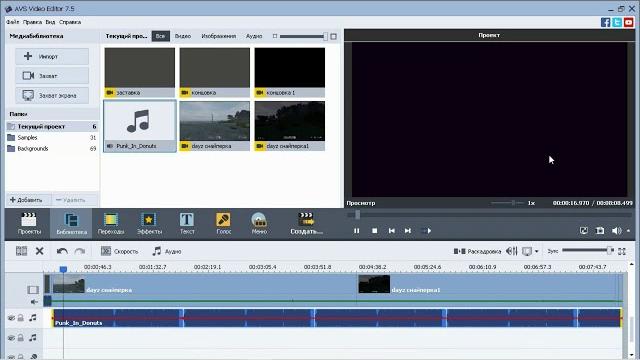Open the Меню disc menu section
The height and width of the screenshot is (360, 640).
(x=259, y=224)
